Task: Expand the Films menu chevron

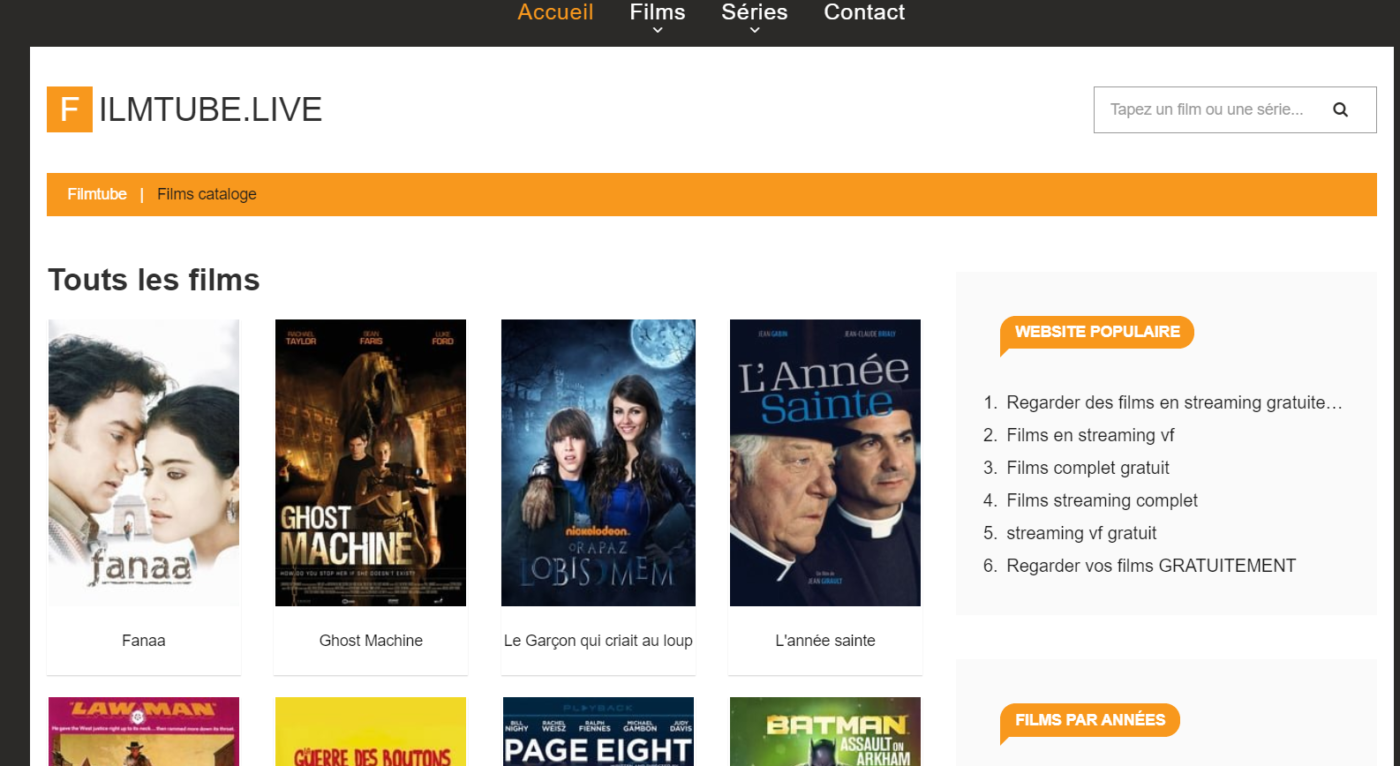Action: [657, 31]
